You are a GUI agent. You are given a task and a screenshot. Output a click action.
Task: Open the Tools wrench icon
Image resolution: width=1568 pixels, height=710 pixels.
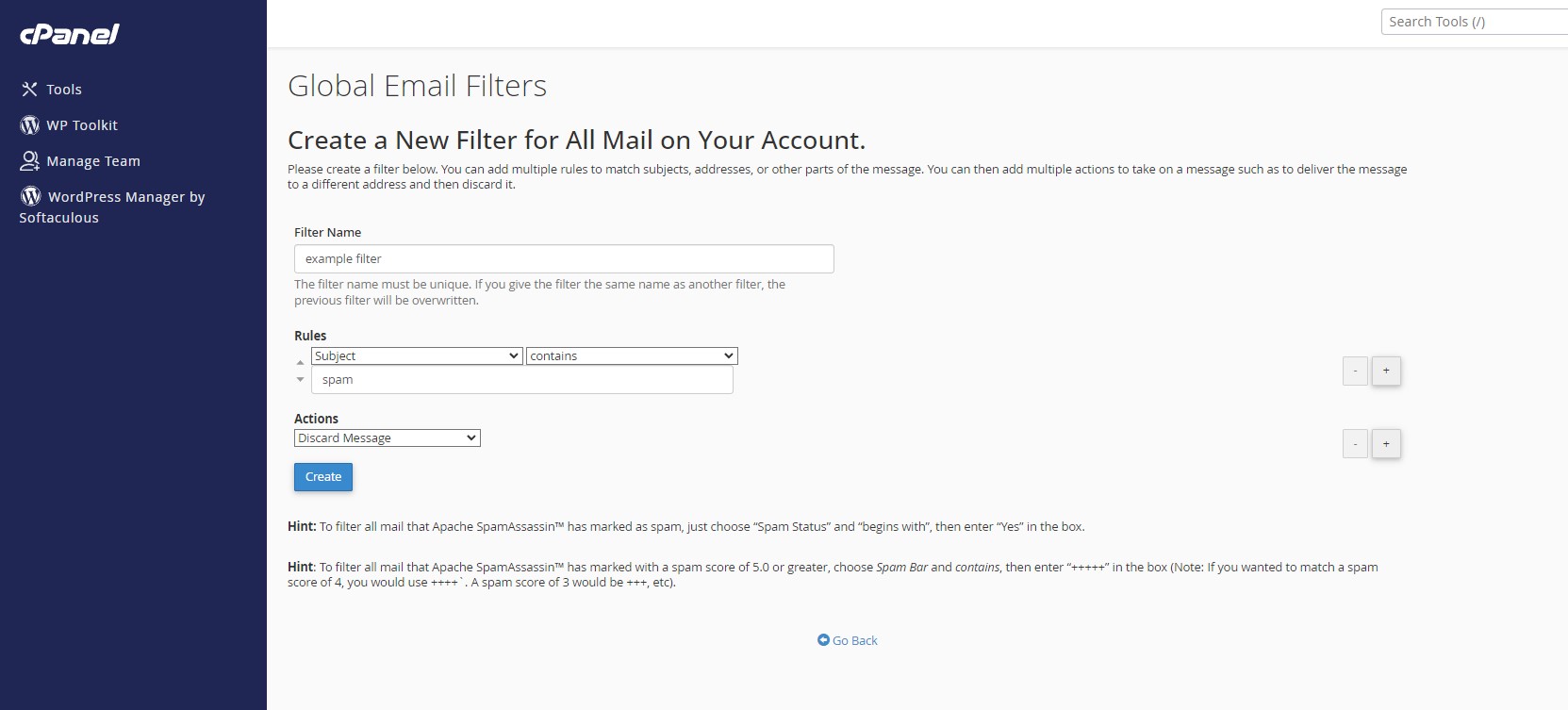tap(29, 89)
